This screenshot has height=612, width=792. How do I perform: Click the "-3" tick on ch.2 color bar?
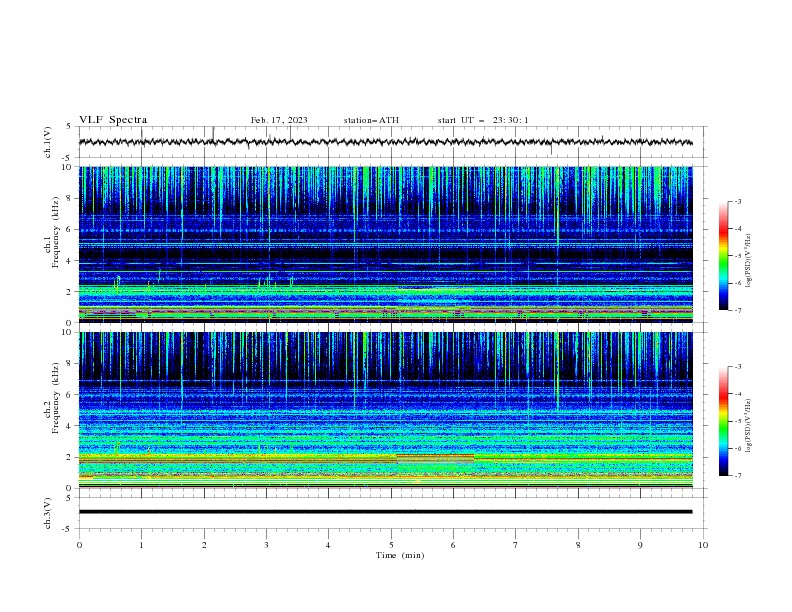(x=737, y=367)
